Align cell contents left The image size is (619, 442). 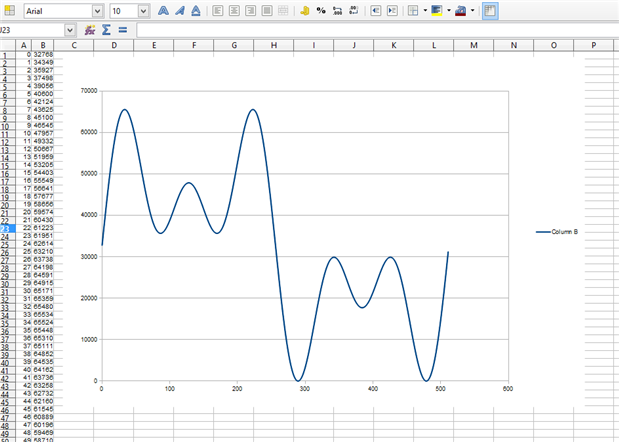[x=218, y=11]
